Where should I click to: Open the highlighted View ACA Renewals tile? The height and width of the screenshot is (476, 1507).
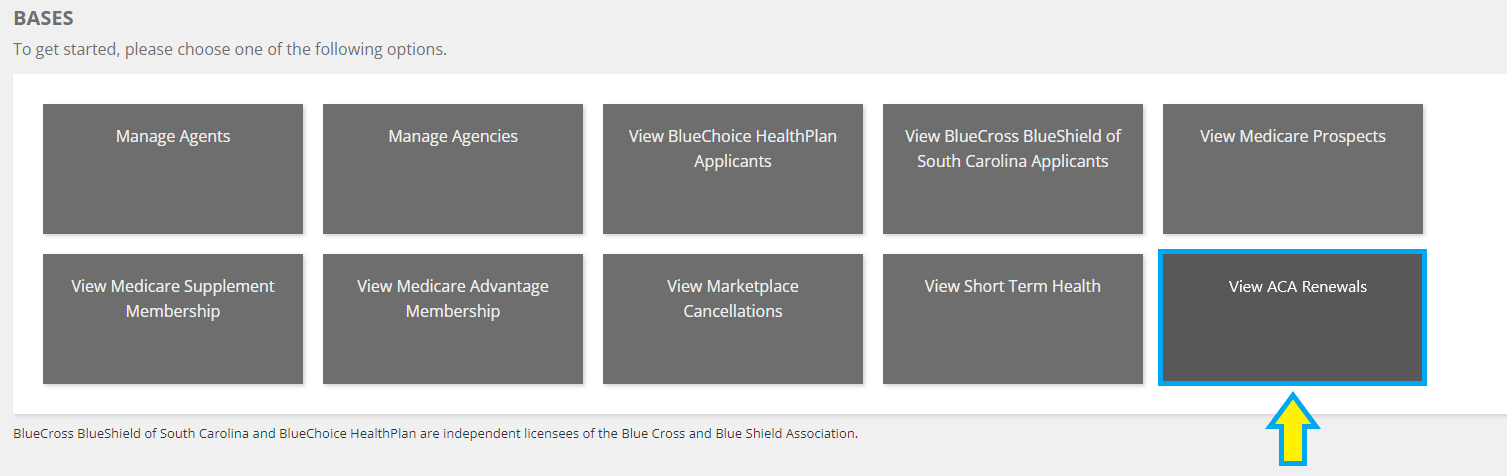(1292, 318)
